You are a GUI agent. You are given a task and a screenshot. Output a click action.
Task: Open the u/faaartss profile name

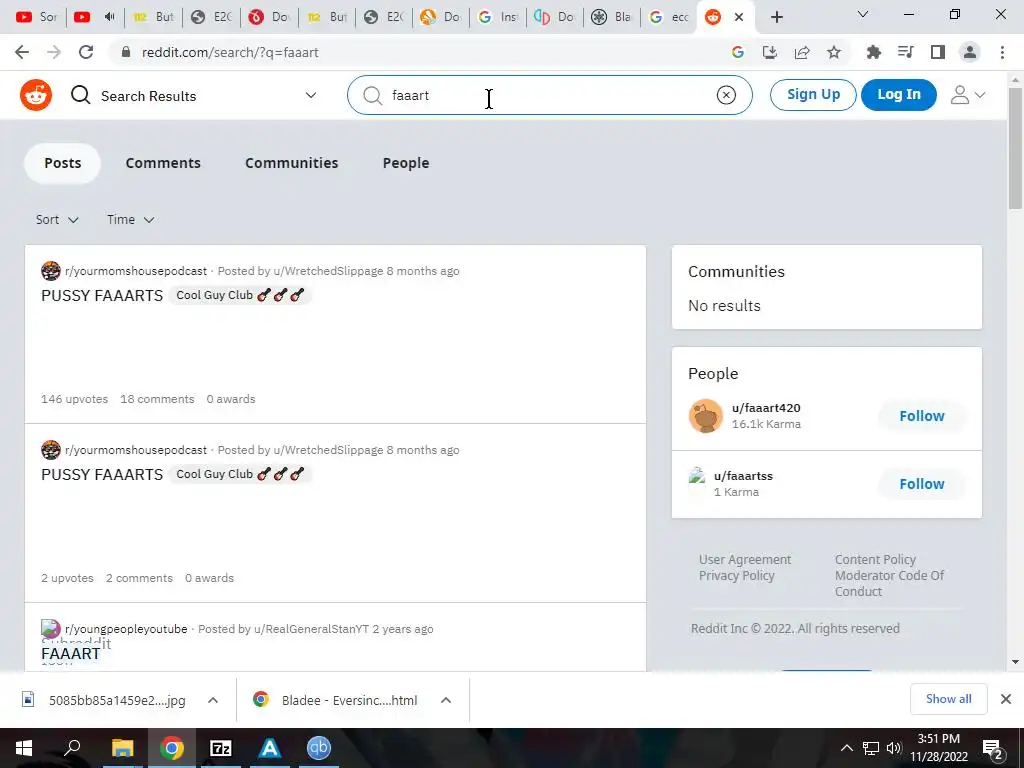pyautogui.click(x=743, y=476)
